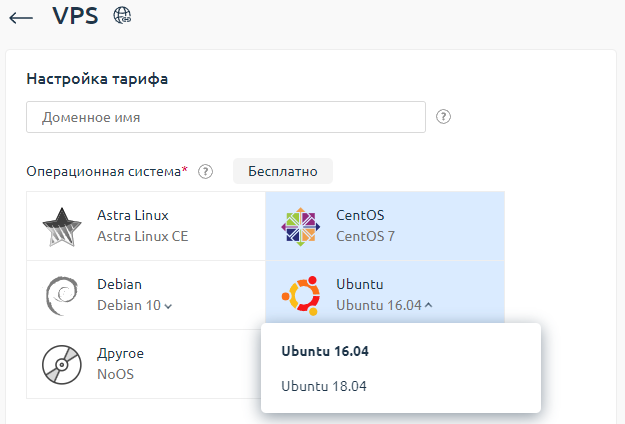
Task: Click the globe icon beside VPS title
Action: pyautogui.click(x=124, y=16)
